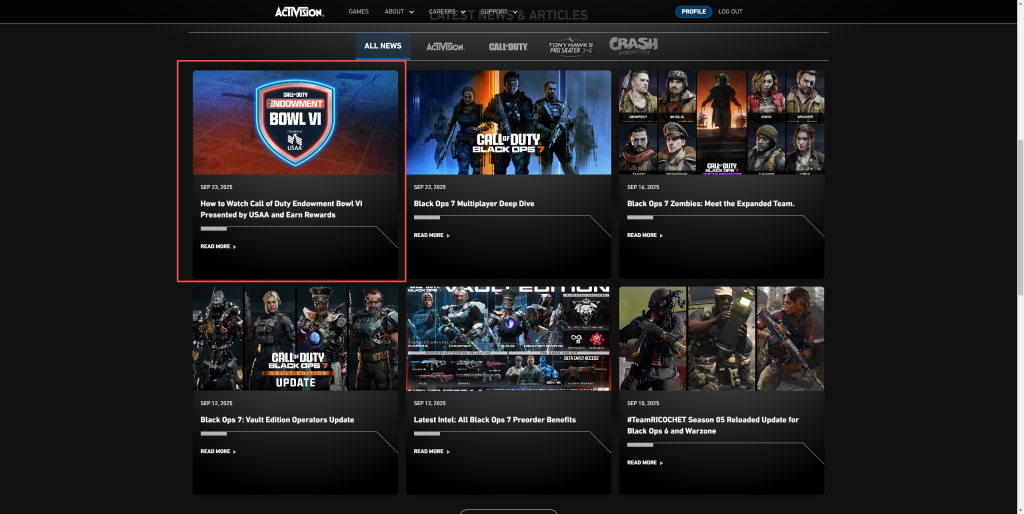Open Black Ops 7 Multiplayer Deep Dive thumbnail
Screen dimensions: 1024x514
[x=509, y=122]
